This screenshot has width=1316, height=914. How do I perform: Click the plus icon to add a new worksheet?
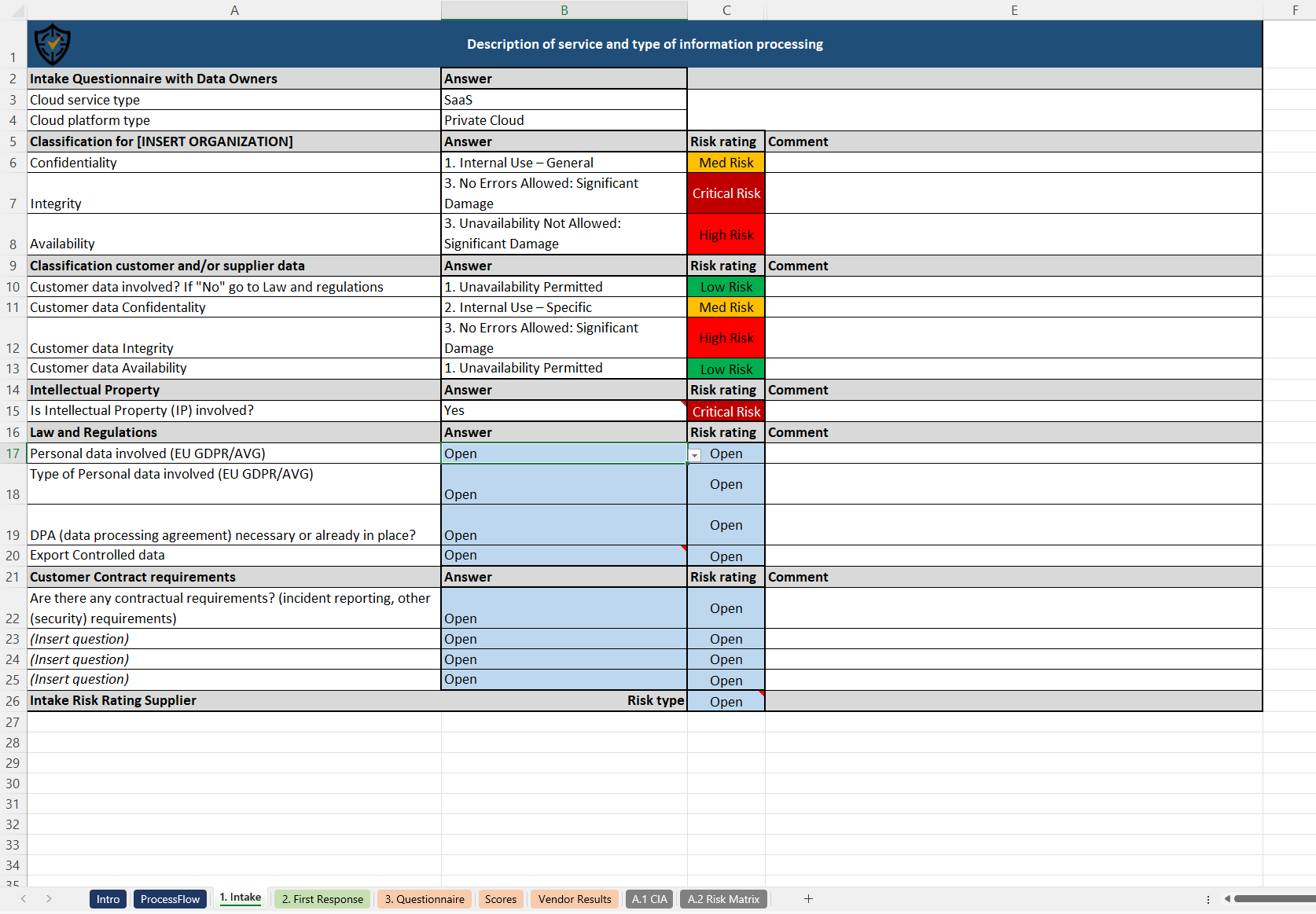pos(808,899)
